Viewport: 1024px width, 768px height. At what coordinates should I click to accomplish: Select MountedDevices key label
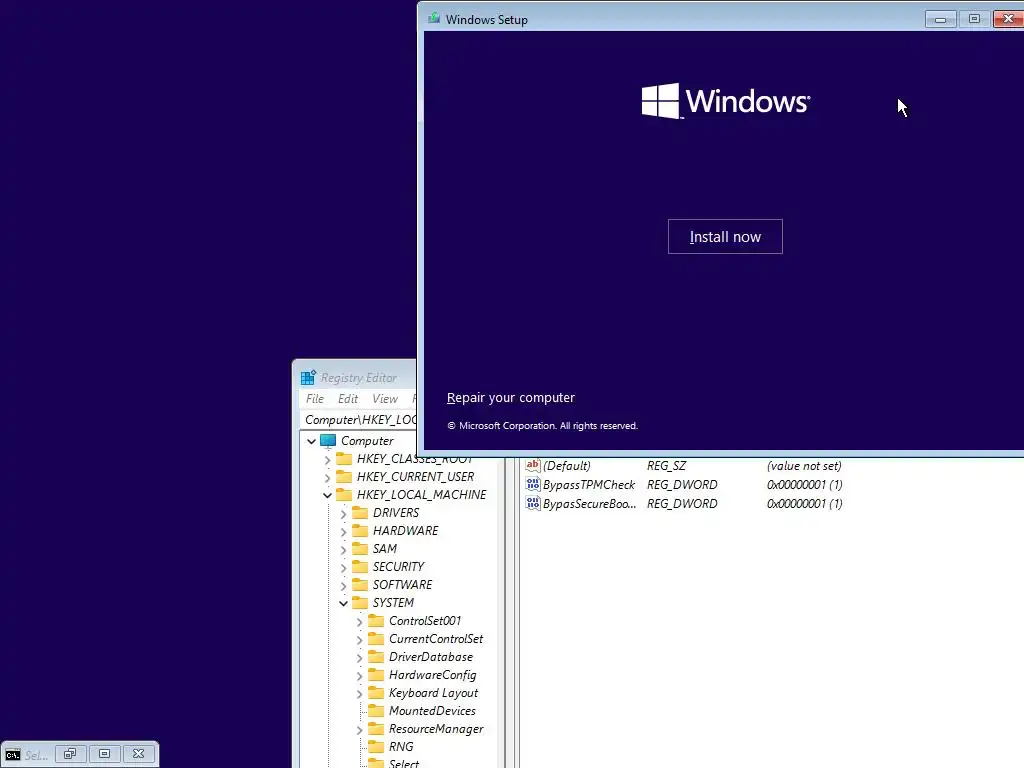[x=432, y=711]
